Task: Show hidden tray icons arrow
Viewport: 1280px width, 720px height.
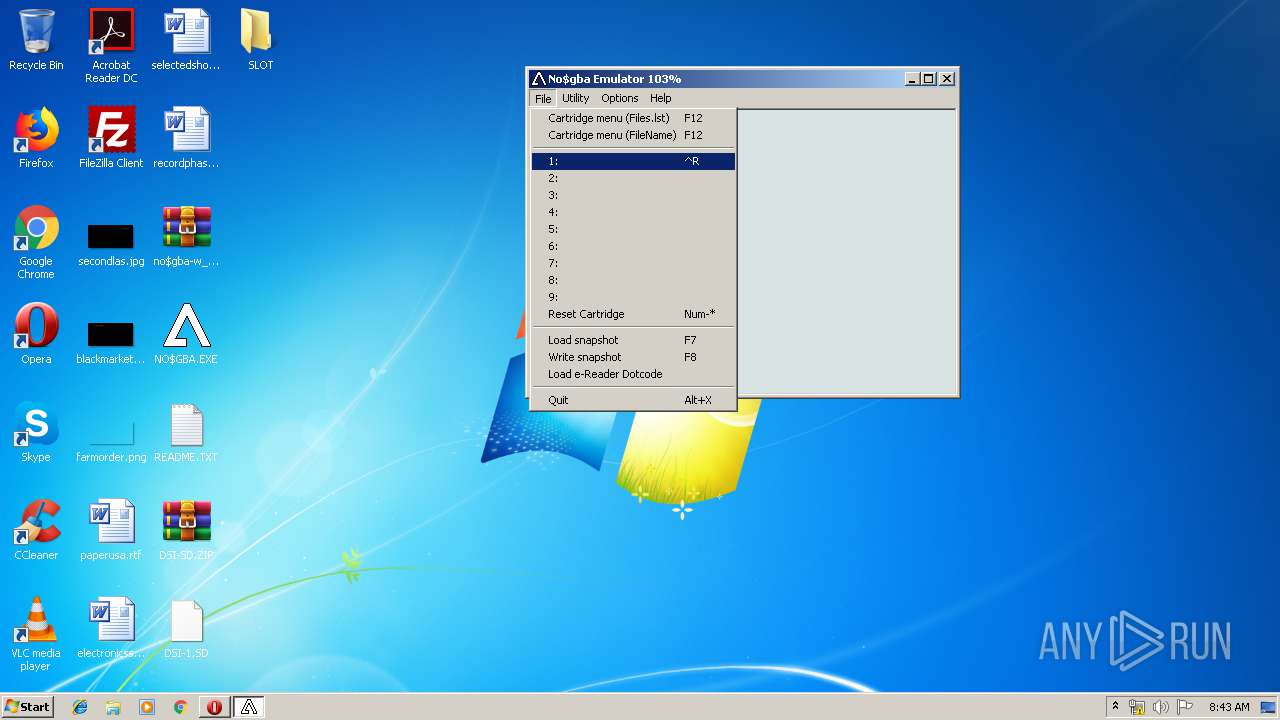Action: click(1115, 707)
